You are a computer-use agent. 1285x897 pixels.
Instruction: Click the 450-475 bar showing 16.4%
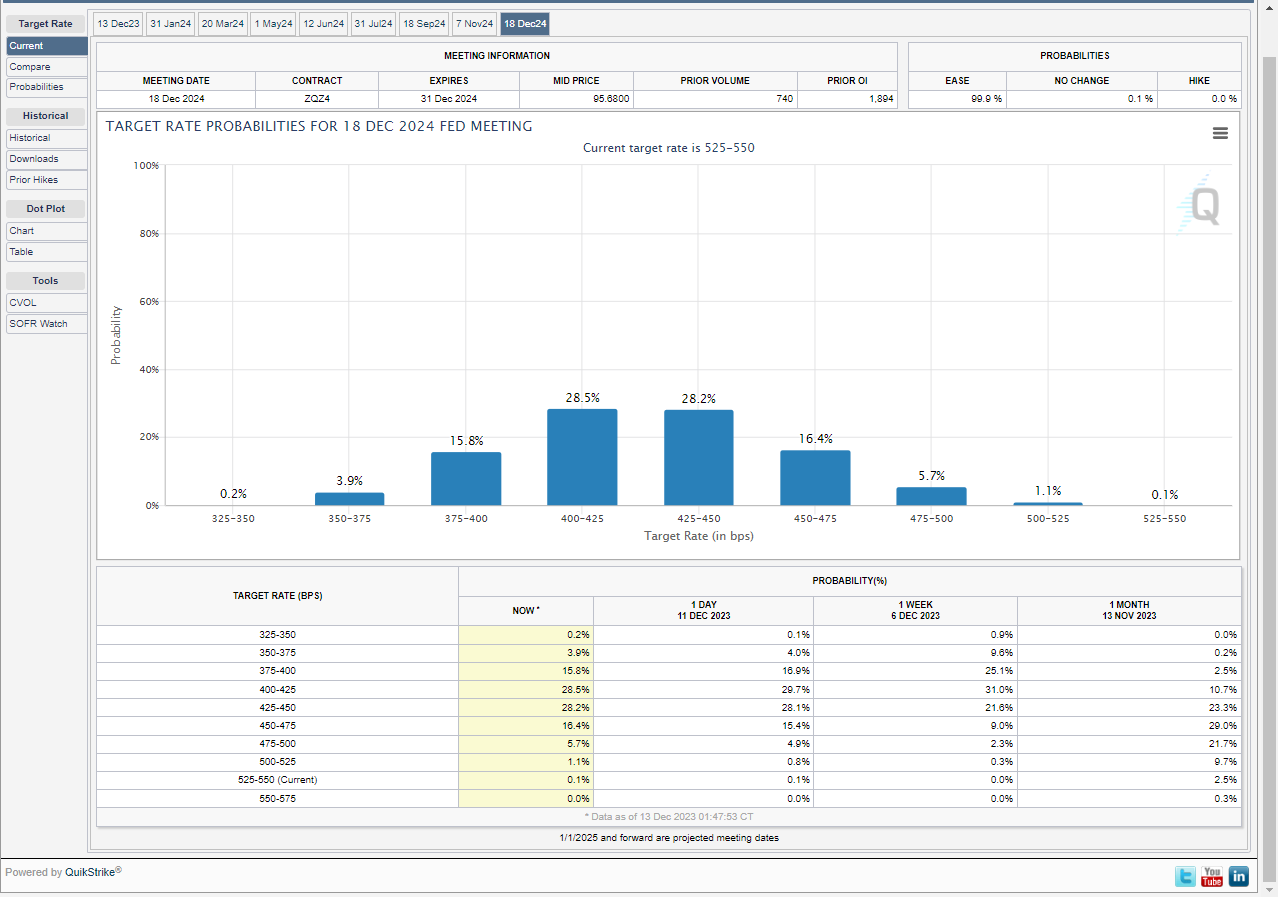tap(815, 478)
